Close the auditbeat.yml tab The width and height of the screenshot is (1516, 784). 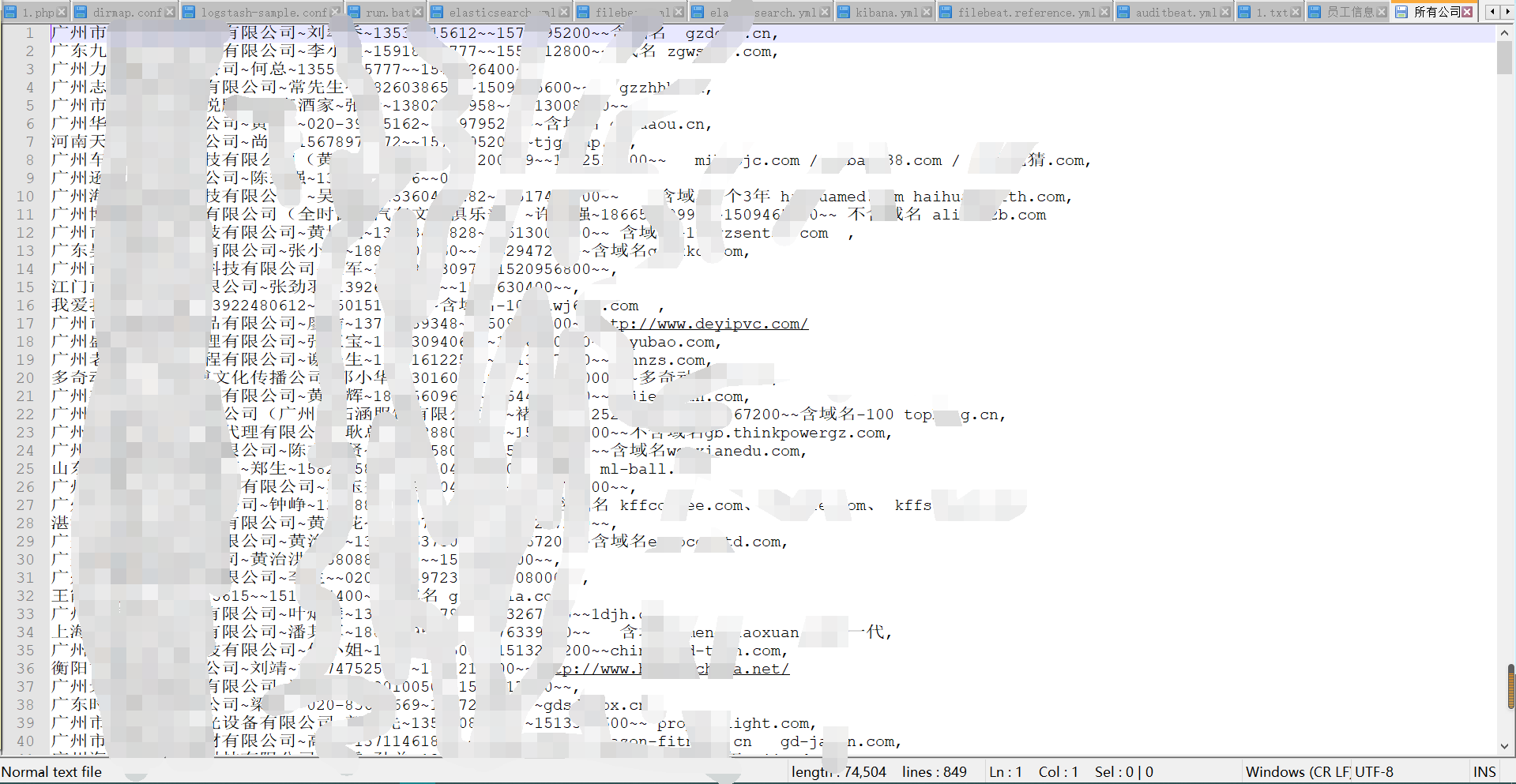[1225, 12]
